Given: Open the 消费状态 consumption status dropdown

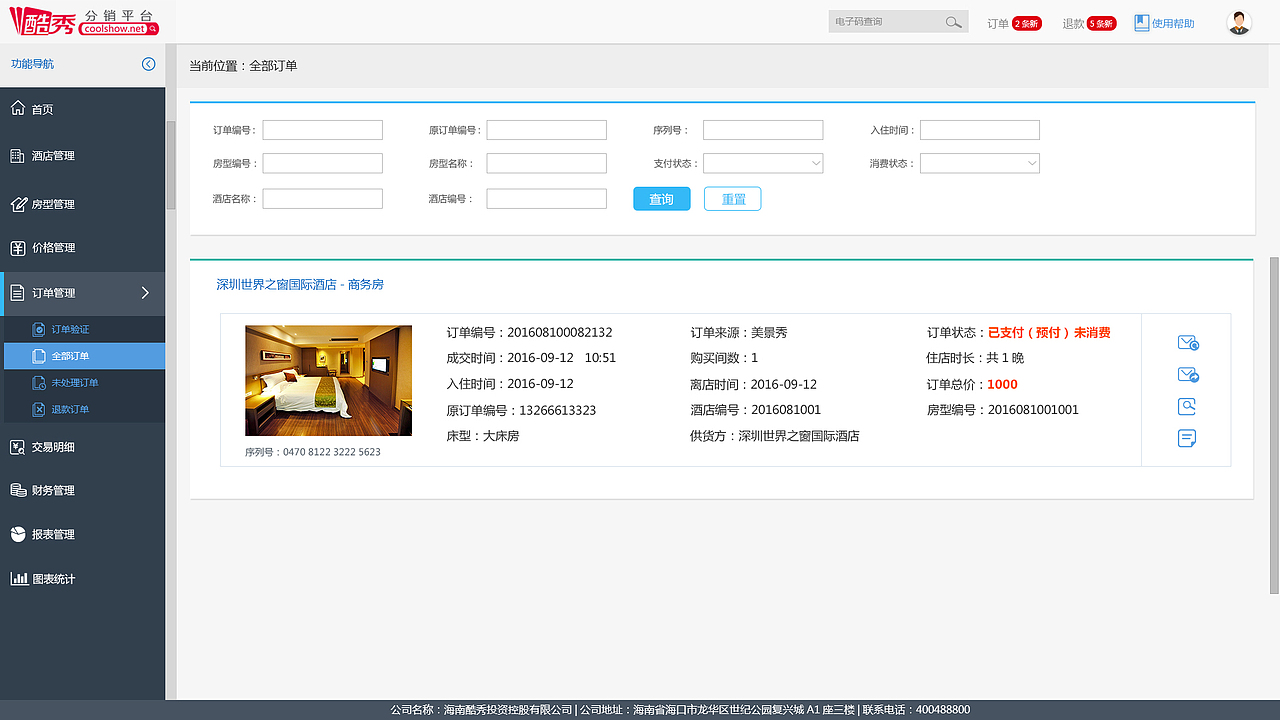Looking at the screenshot, I should pos(980,163).
